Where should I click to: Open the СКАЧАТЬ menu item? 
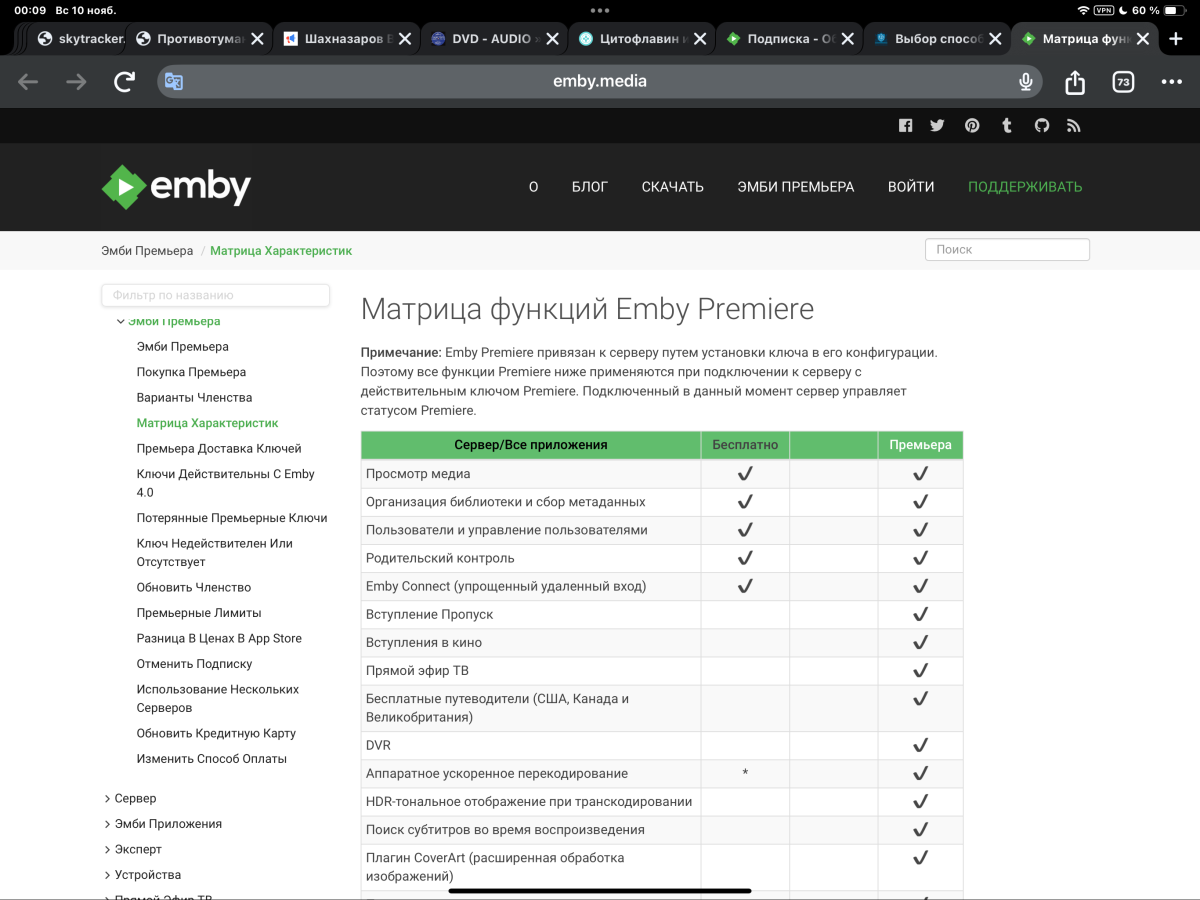pos(672,187)
